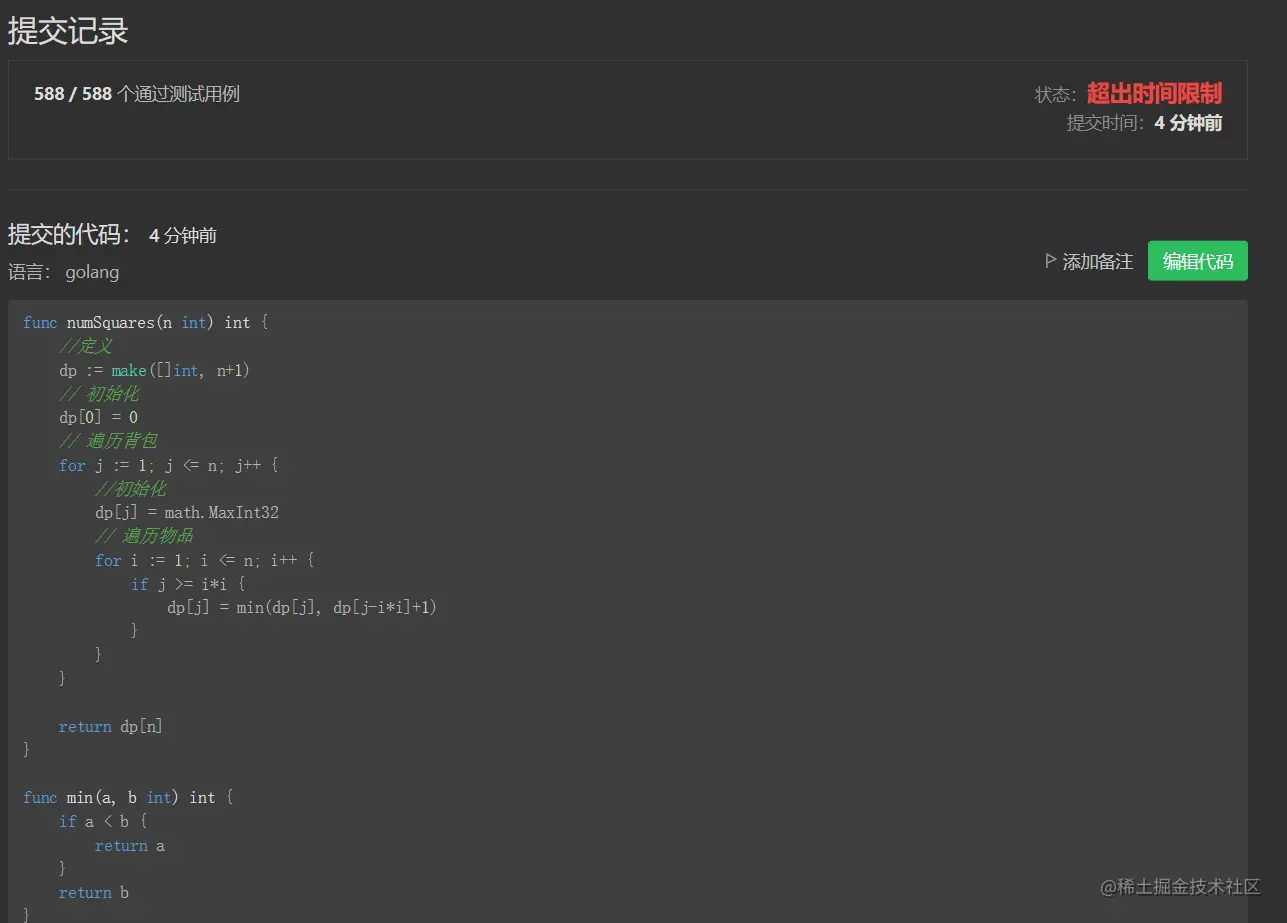Click the green 编辑代码 button
This screenshot has height=923, width=1287.
pos(1197,261)
